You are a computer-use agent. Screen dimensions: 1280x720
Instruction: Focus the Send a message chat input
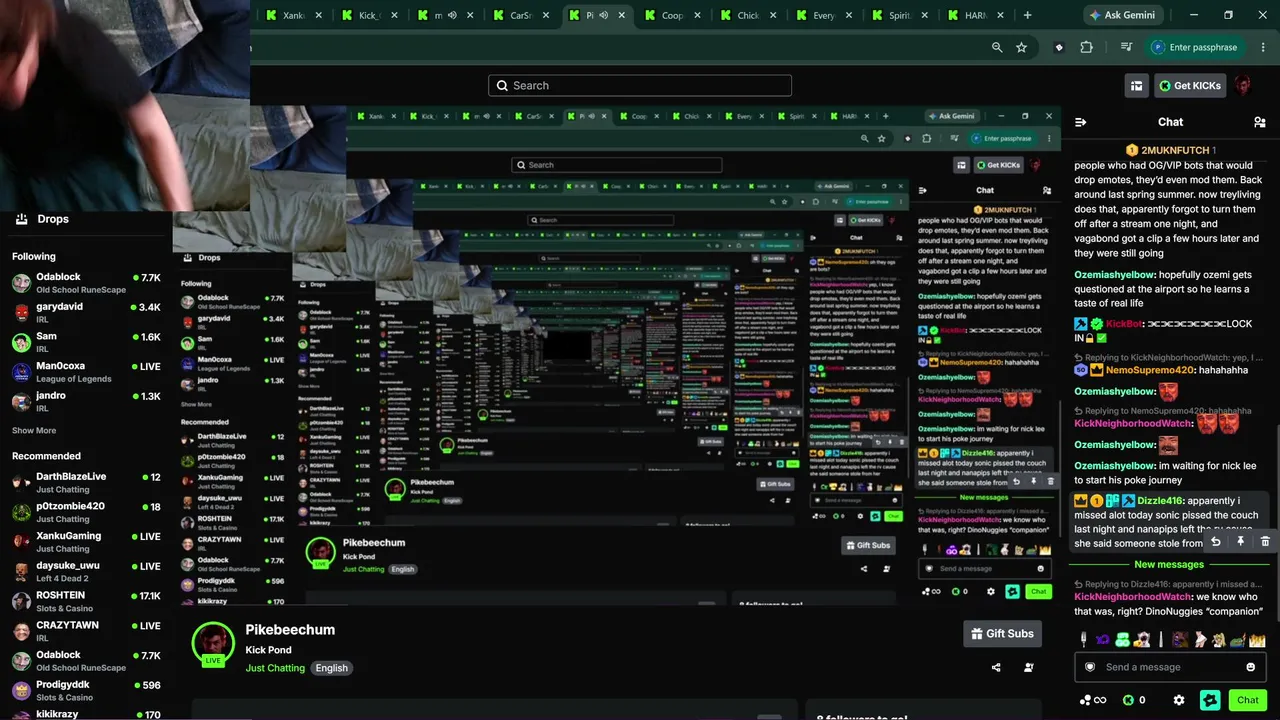click(x=1170, y=667)
